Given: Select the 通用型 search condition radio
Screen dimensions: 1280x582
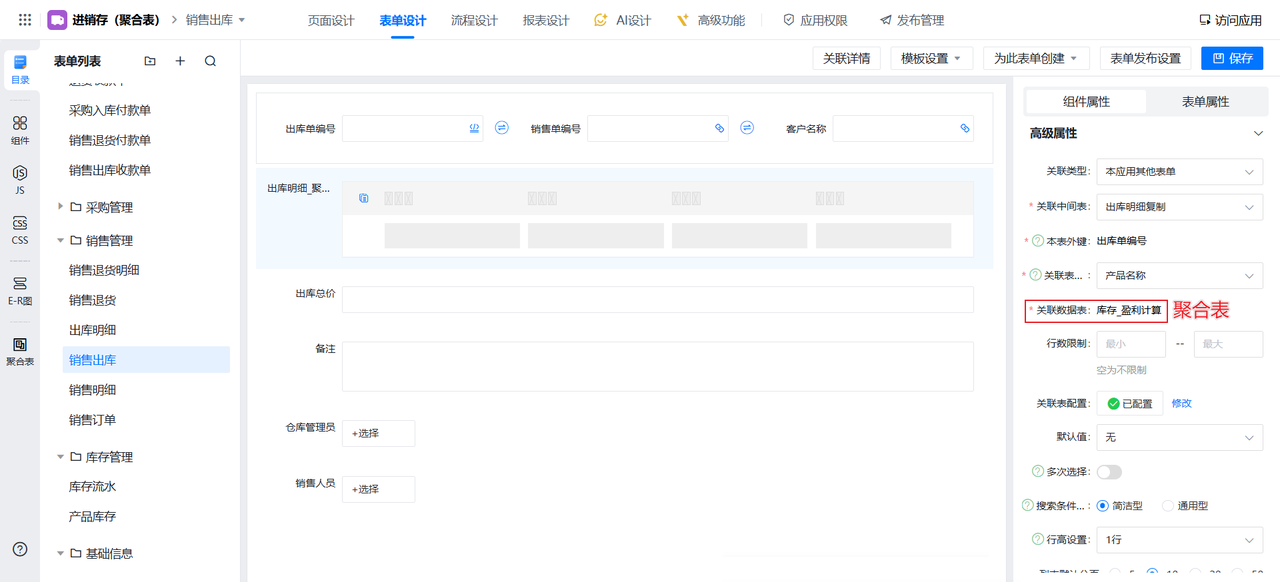Looking at the screenshot, I should [1168, 506].
